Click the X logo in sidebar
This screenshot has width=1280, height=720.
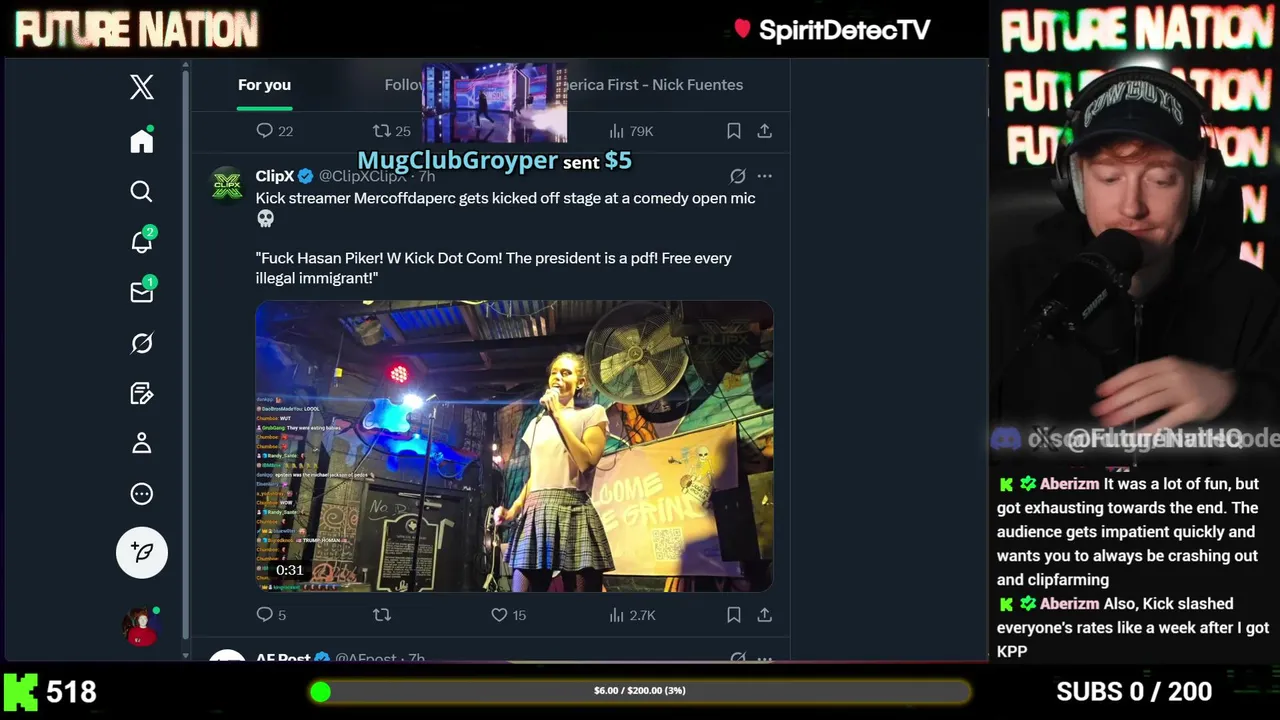click(142, 87)
